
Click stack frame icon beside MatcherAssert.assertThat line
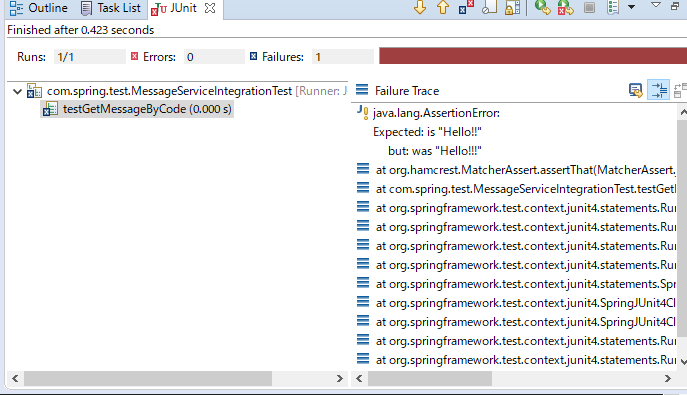pos(363,169)
